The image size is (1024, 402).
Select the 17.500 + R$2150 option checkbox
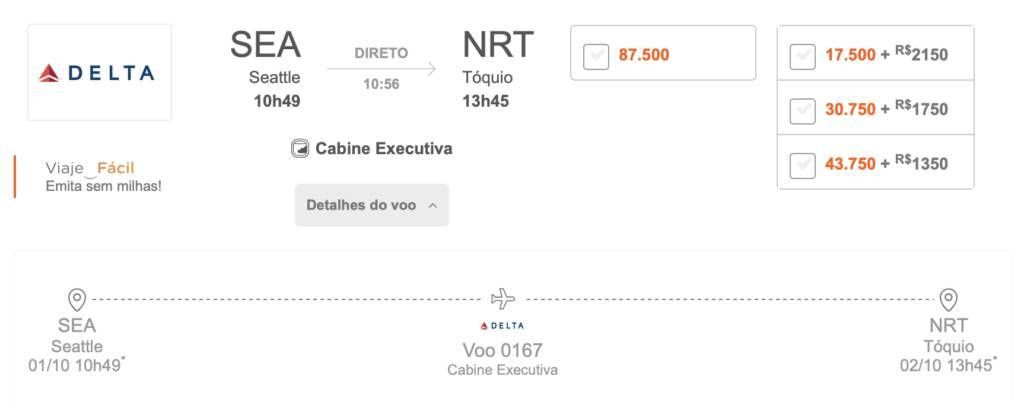[803, 56]
